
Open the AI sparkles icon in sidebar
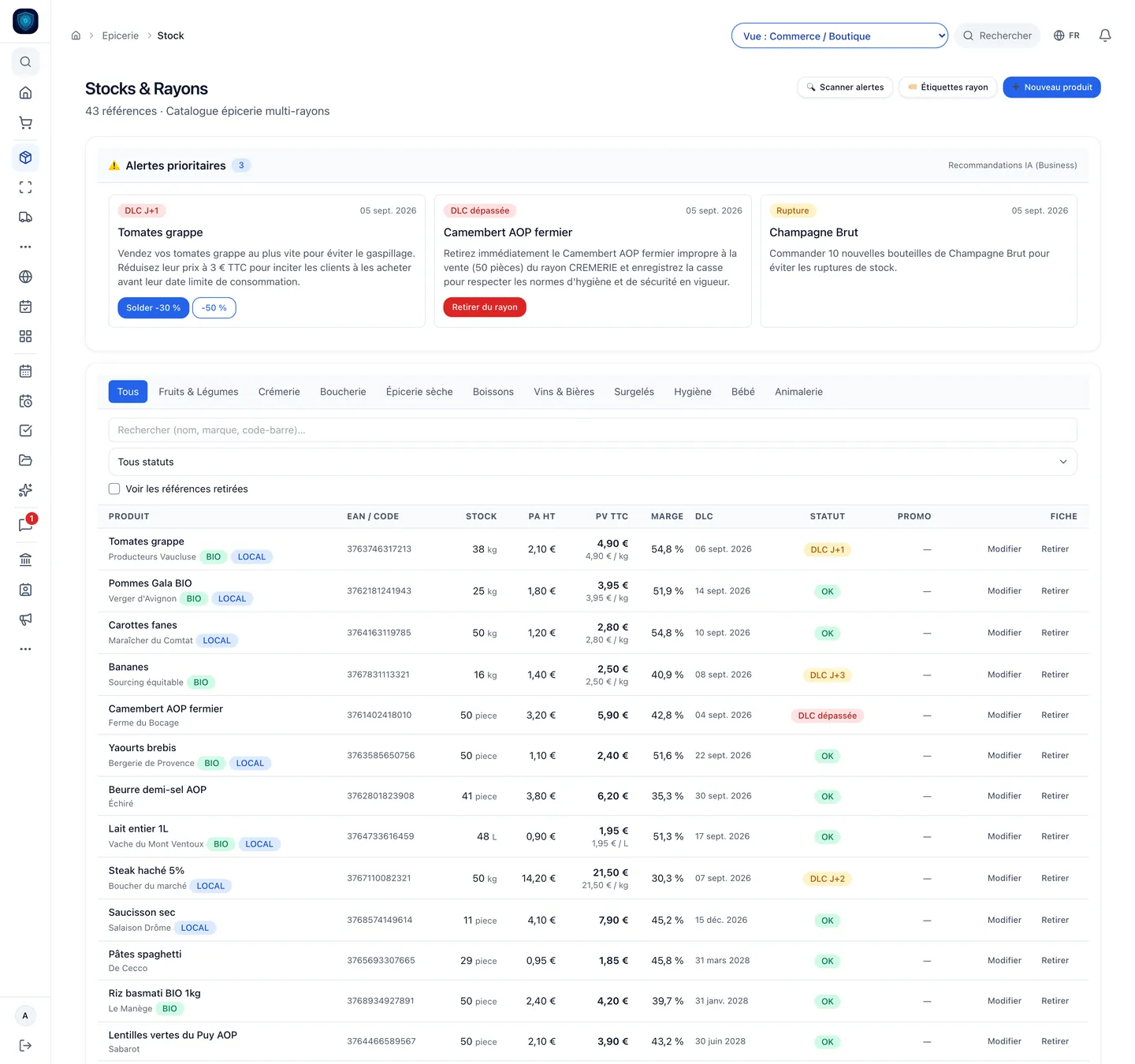25,490
